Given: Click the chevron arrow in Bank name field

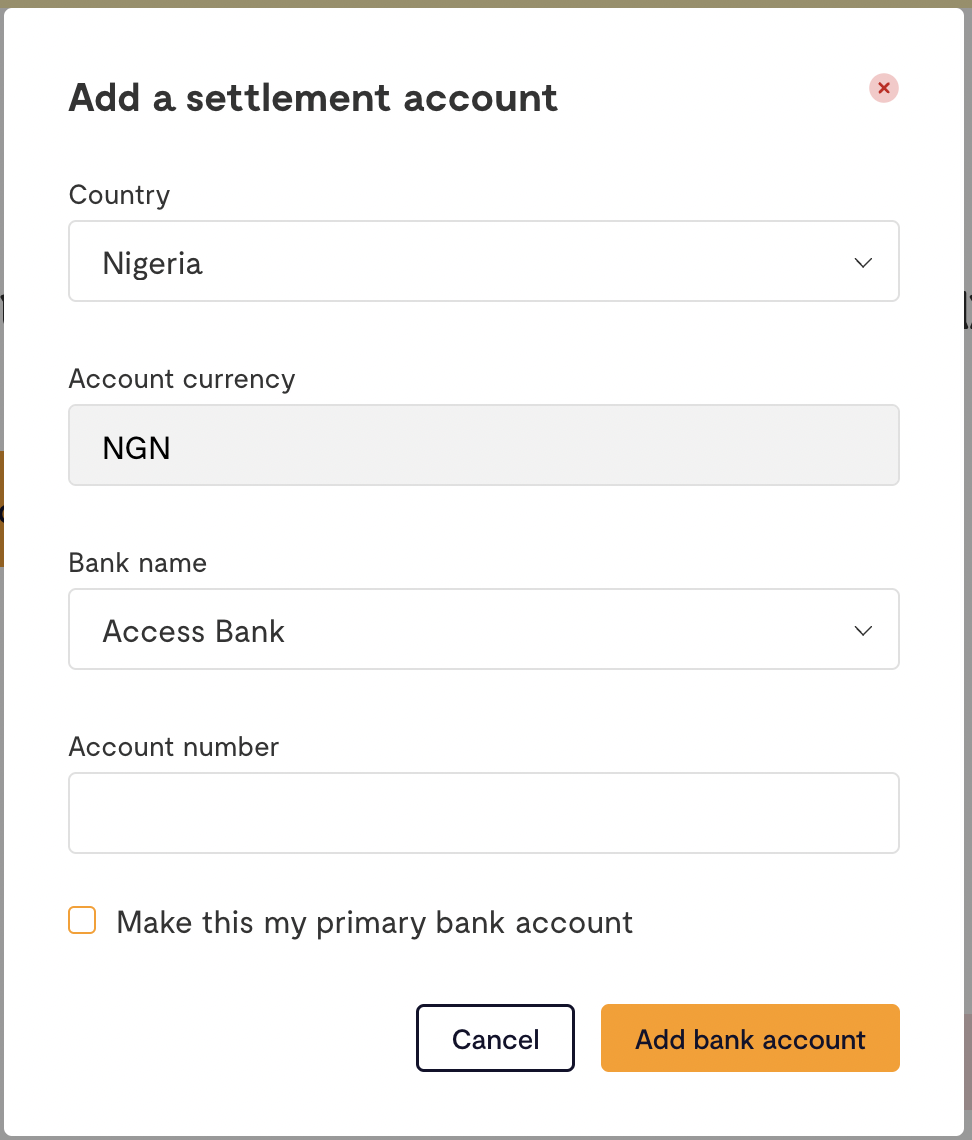Looking at the screenshot, I should click(x=863, y=630).
